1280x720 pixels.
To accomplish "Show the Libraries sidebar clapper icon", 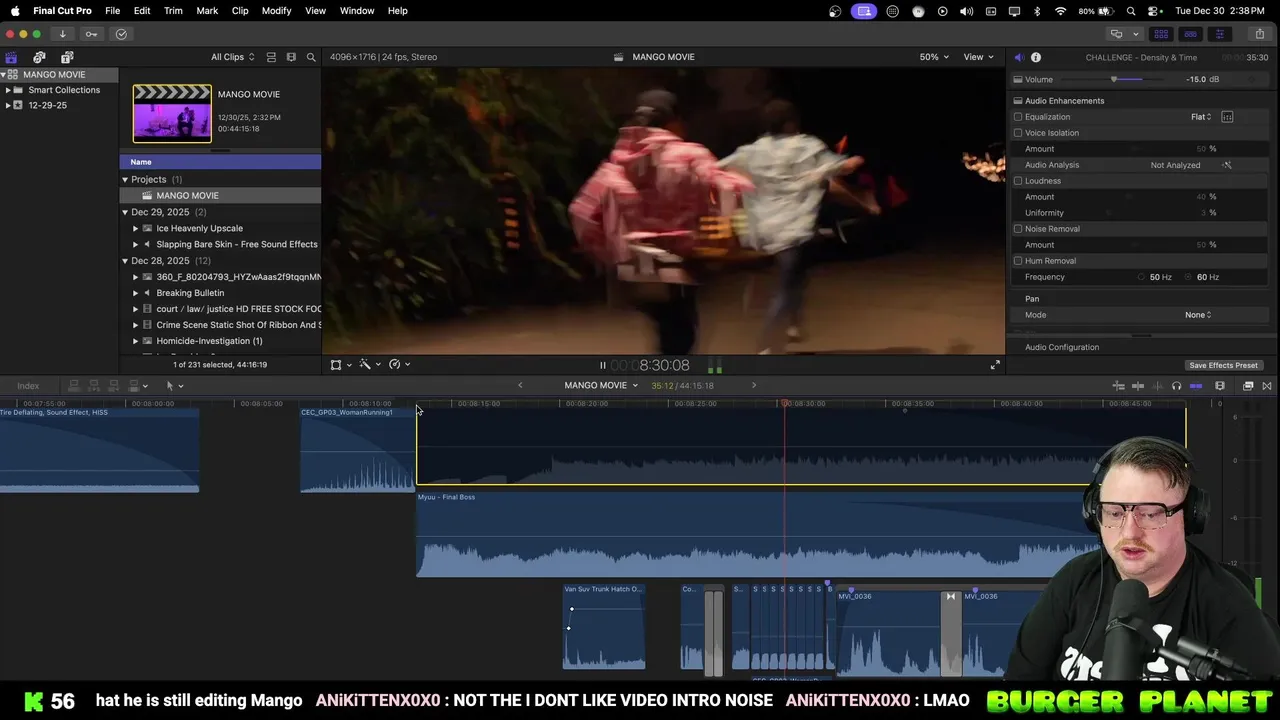I will (x=11, y=57).
